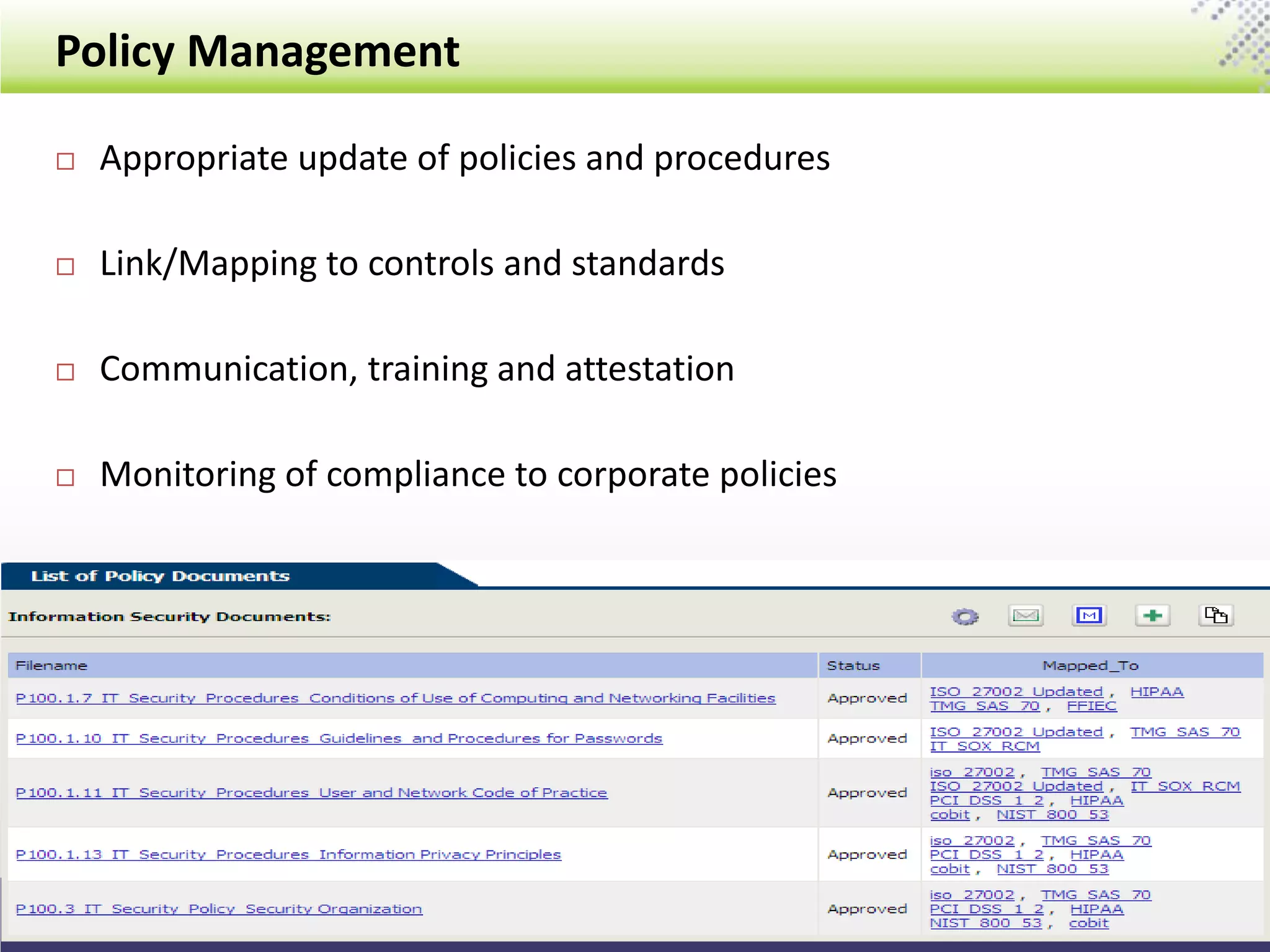Click the blue M mail icon
The height and width of the screenshot is (952, 1270).
pos(1089,615)
